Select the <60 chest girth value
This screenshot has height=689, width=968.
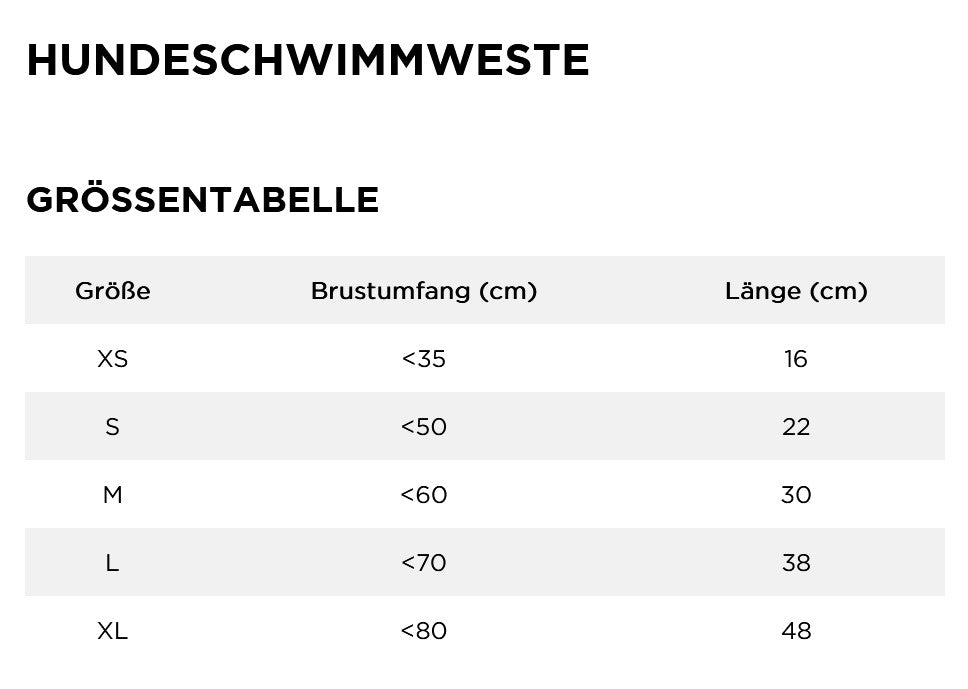424,495
